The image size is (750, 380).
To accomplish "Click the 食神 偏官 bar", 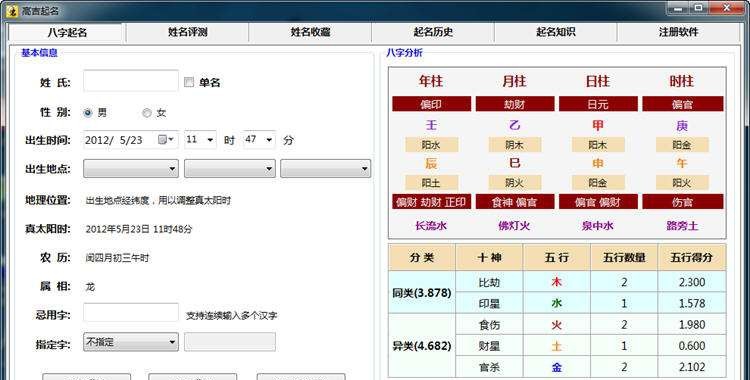I will (515, 202).
